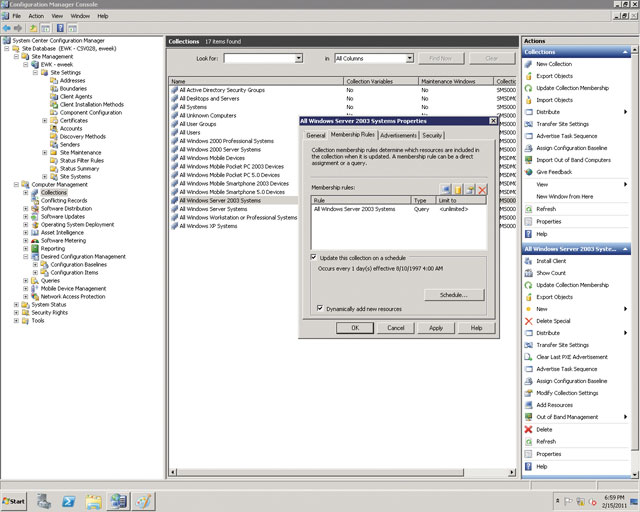Click the Paint taskbar icon
Image resolution: width=640 pixels, height=512 pixels.
(143, 501)
